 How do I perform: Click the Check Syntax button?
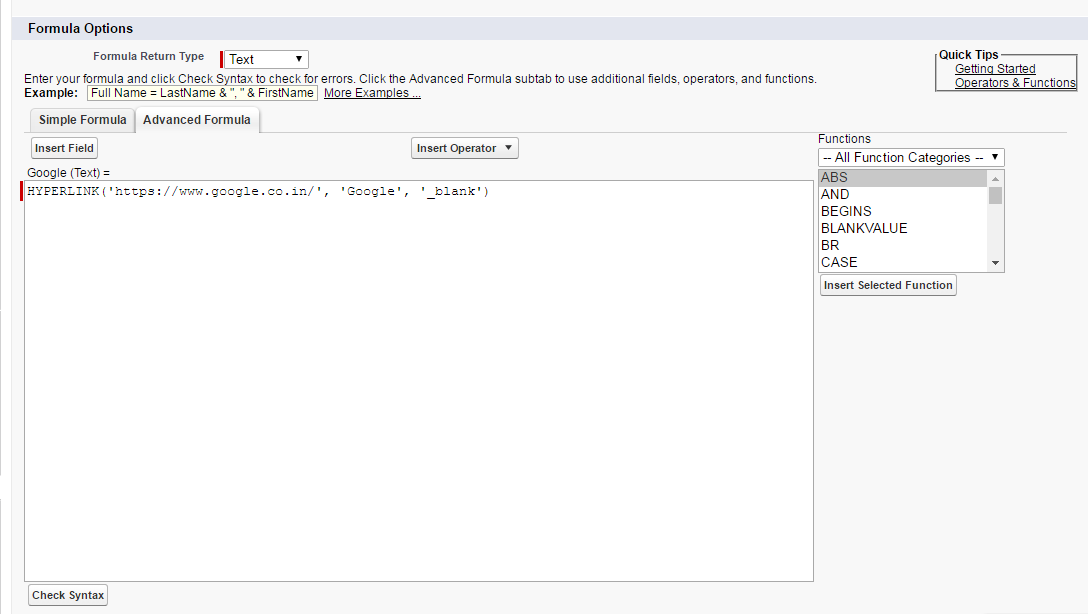tap(68, 595)
